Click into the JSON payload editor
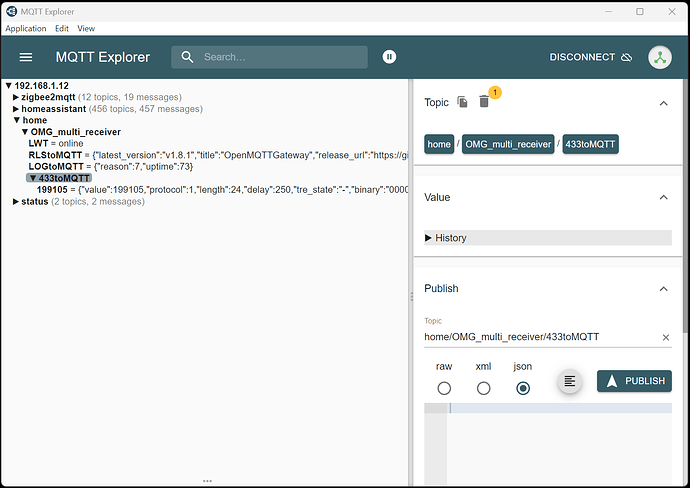The width and height of the screenshot is (690, 488). (559, 444)
